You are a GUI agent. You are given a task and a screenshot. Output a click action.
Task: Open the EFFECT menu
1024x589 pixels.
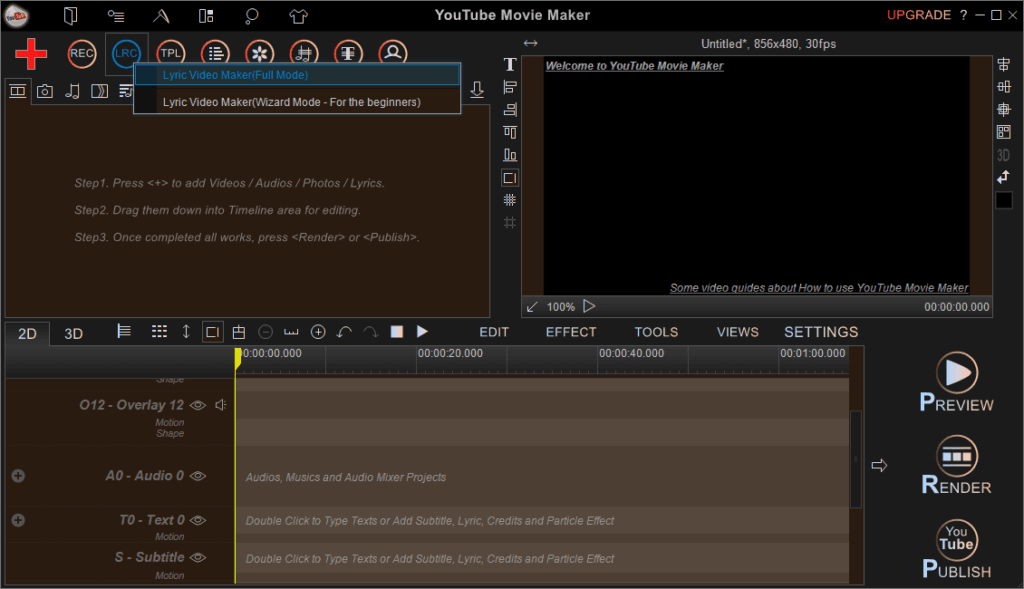click(571, 332)
